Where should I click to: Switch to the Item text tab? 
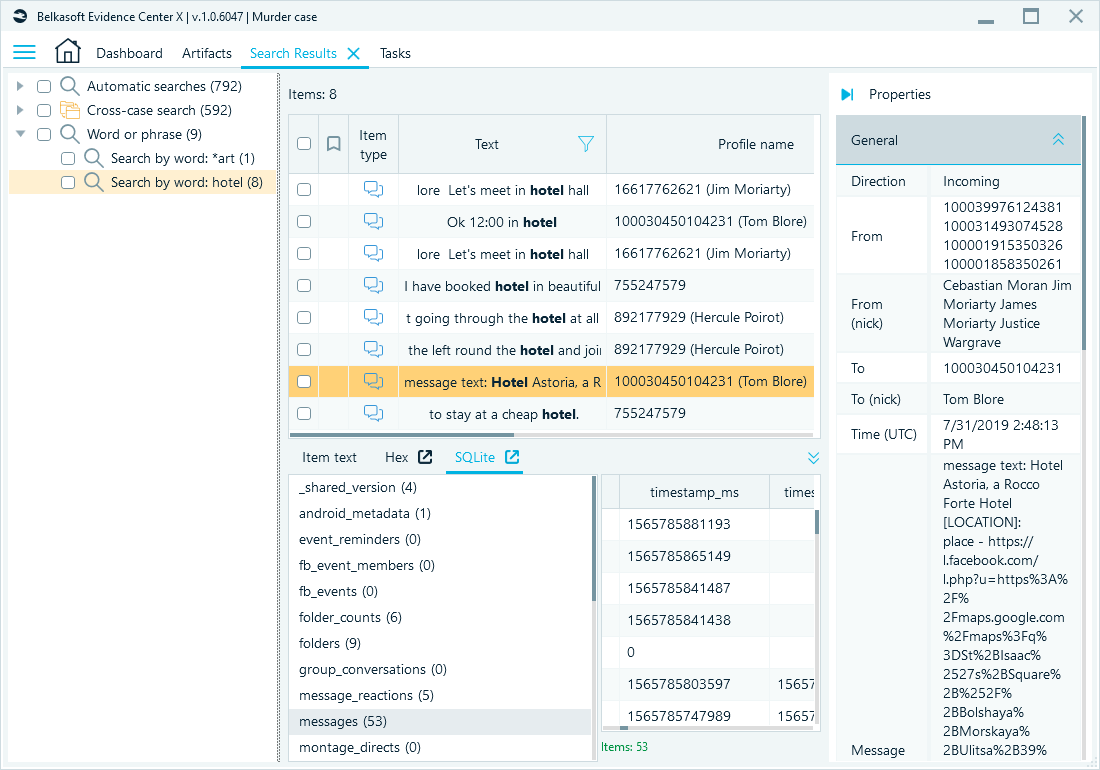[329, 457]
